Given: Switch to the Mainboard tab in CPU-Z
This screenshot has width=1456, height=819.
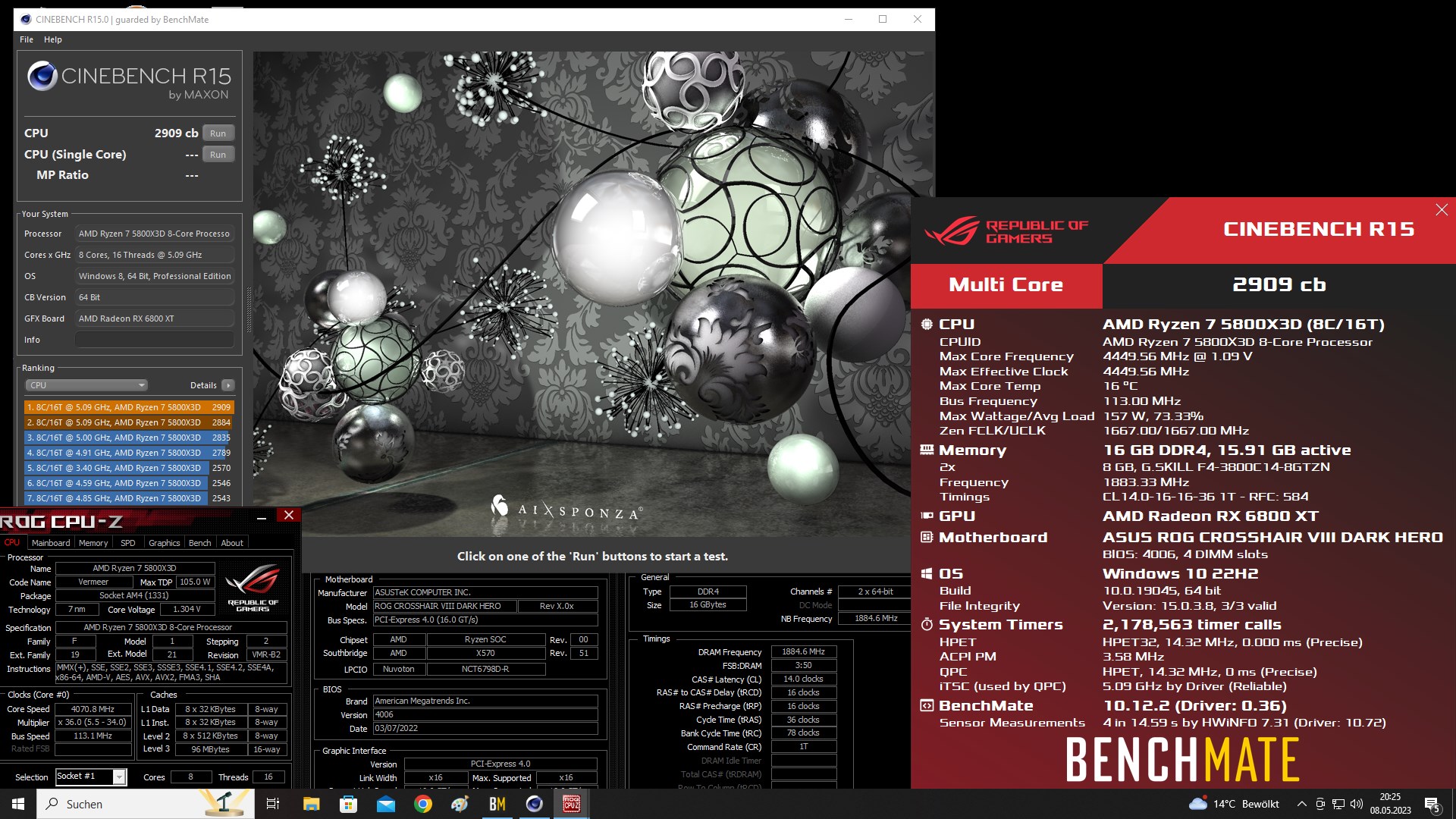Looking at the screenshot, I should coord(51,543).
